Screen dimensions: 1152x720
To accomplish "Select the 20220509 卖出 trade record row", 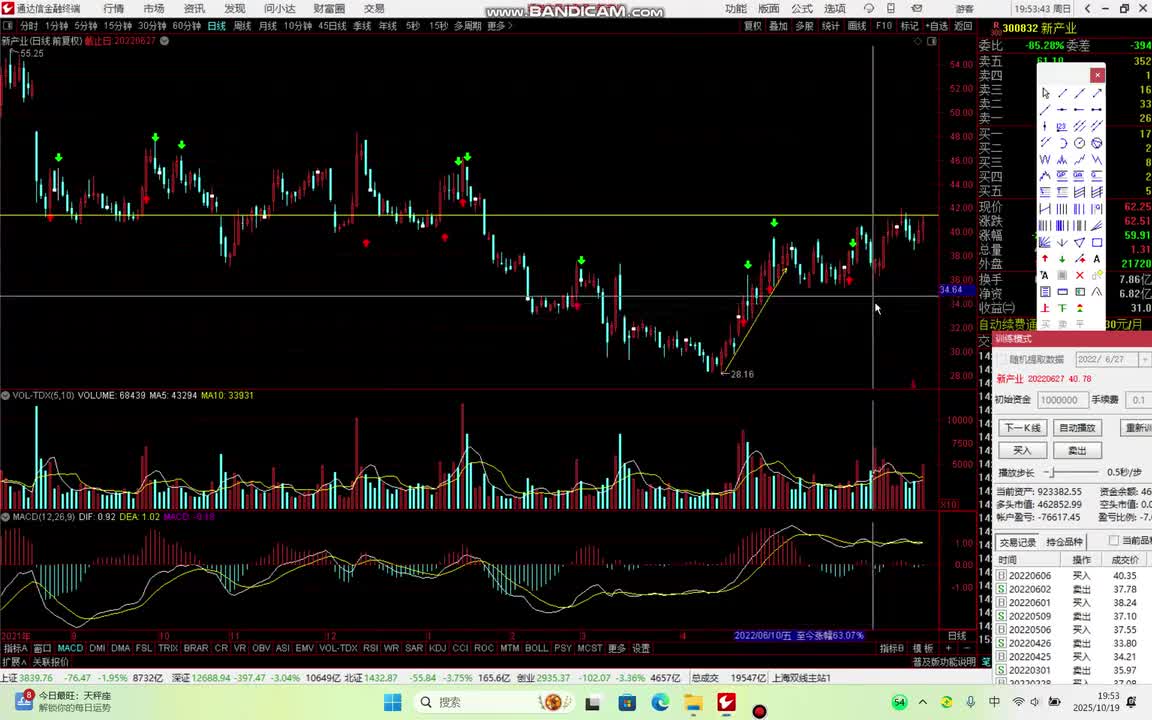I will 1073,616.
